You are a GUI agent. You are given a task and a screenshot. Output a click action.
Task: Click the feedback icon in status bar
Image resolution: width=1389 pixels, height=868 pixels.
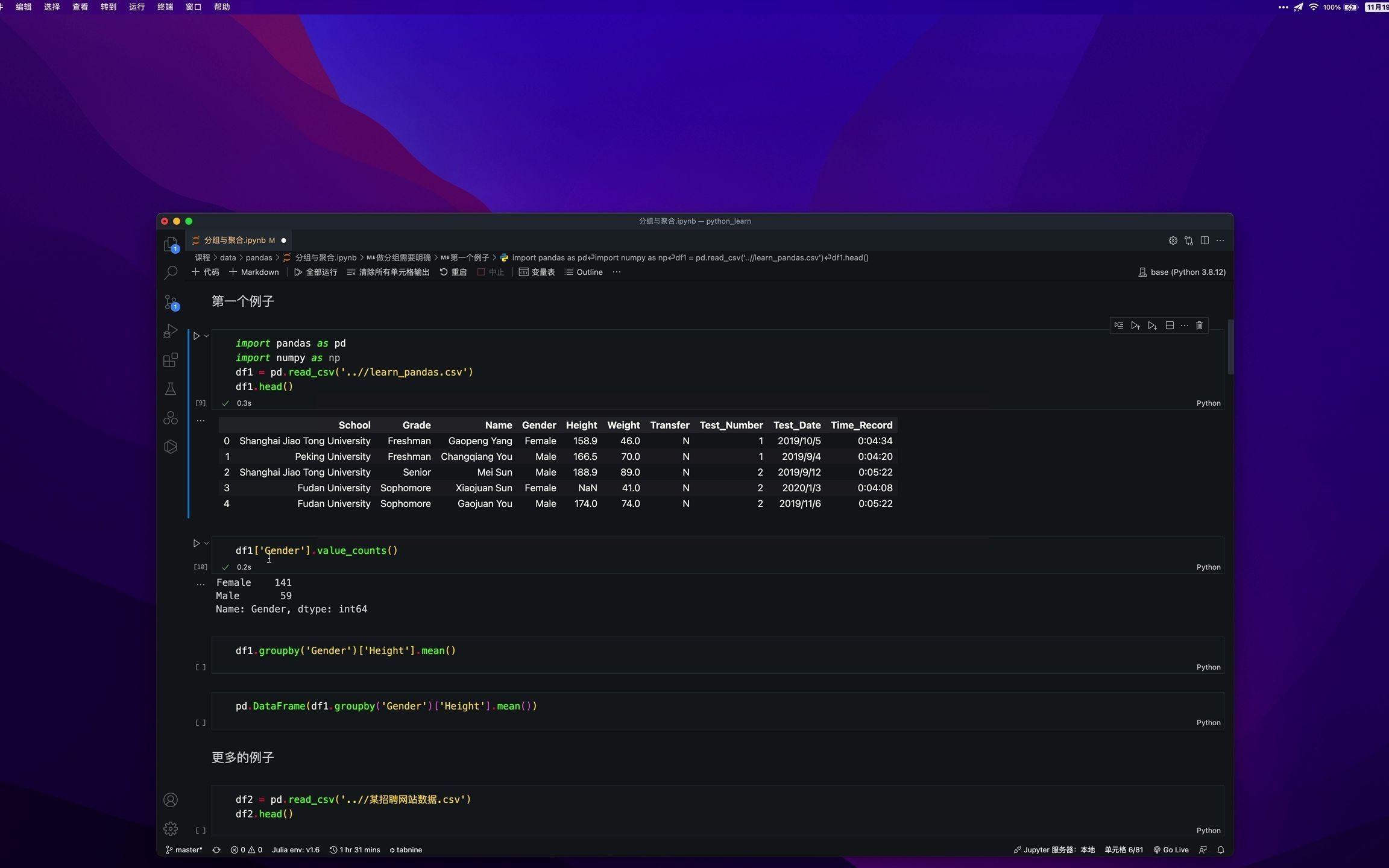tap(1203, 850)
